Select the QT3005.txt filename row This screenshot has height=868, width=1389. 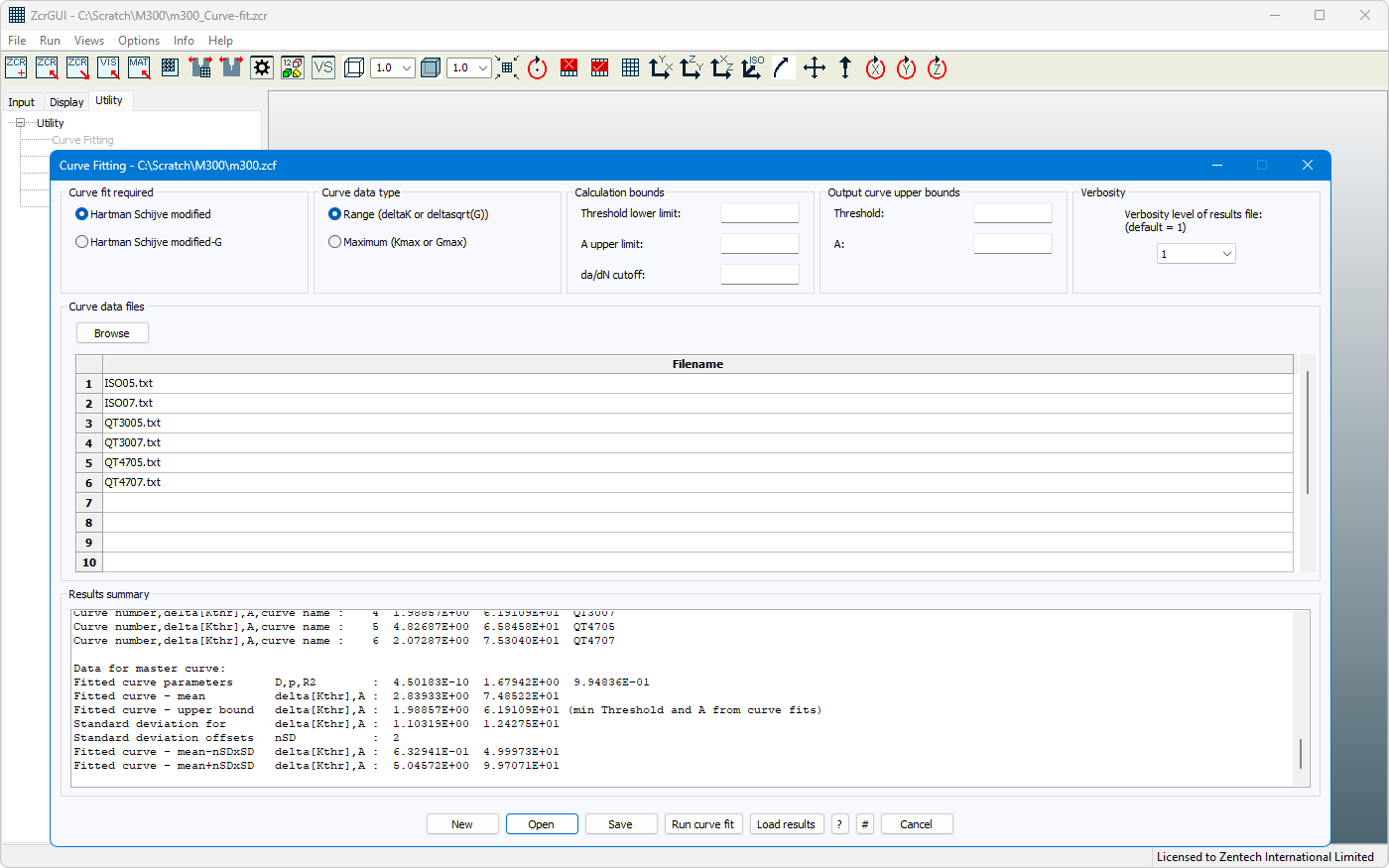tap(698, 423)
